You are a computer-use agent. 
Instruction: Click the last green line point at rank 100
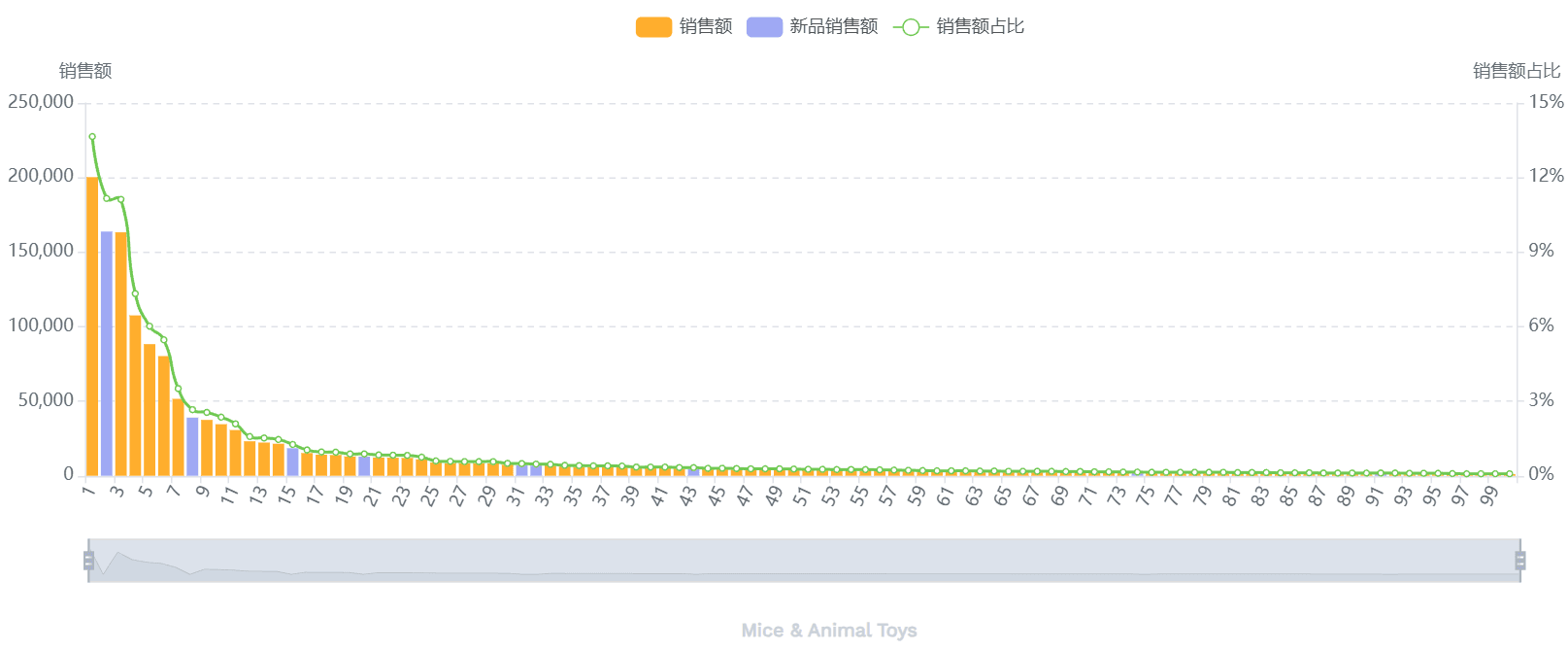(1509, 474)
